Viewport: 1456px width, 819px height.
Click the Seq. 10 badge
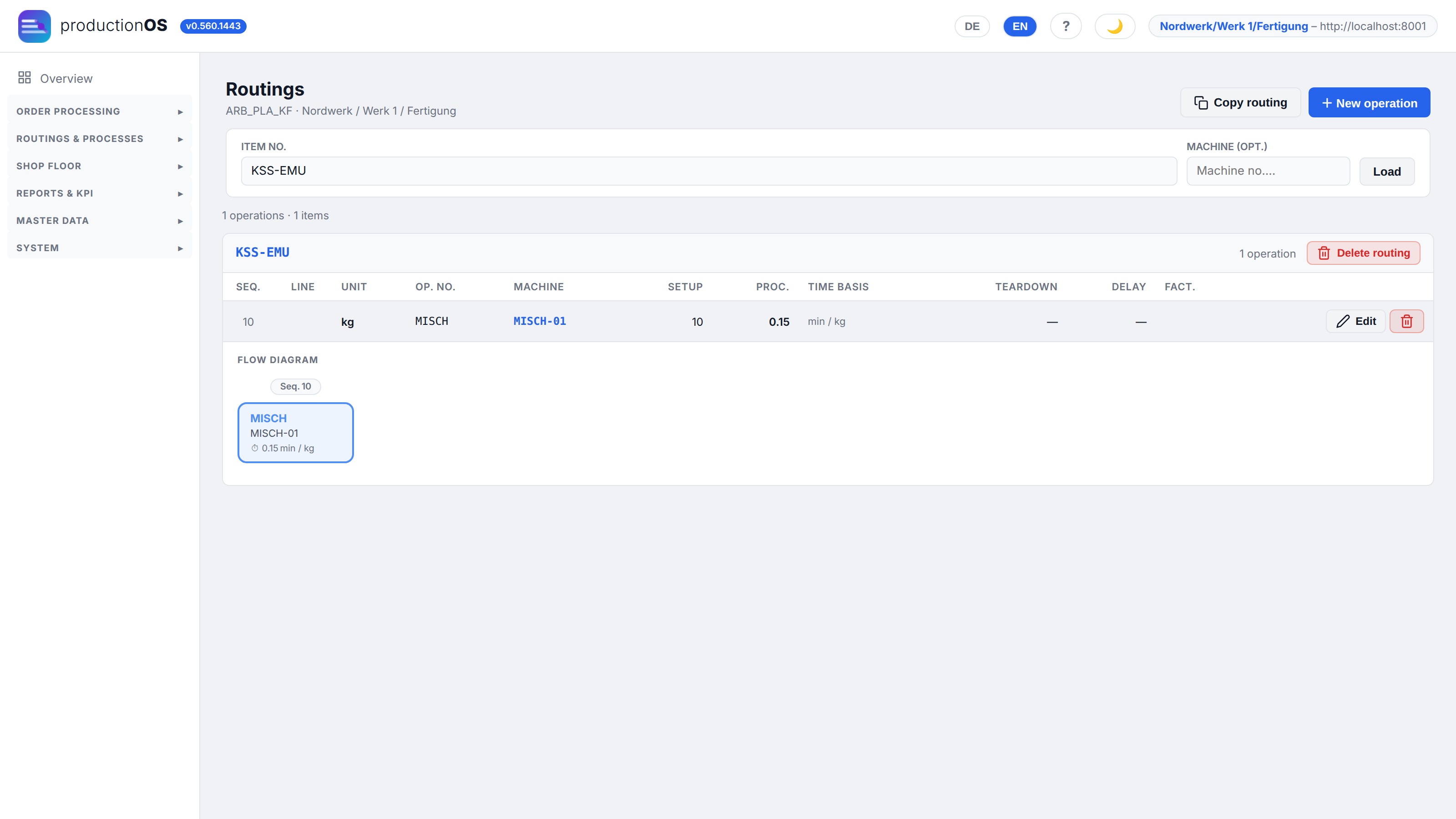[295, 386]
